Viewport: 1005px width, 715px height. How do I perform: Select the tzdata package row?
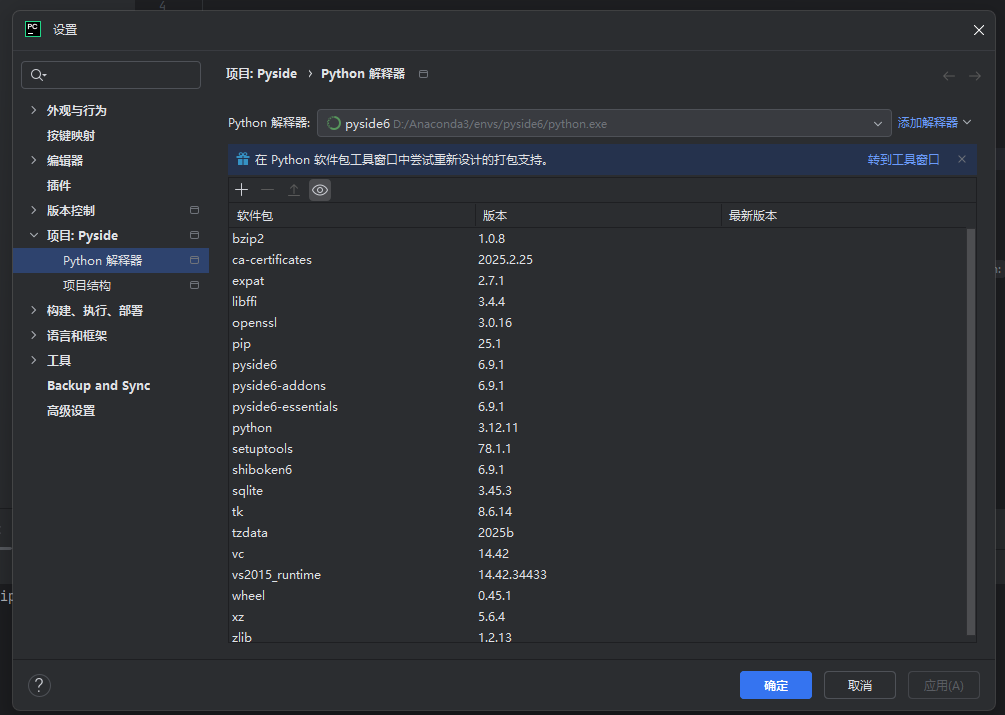point(597,532)
